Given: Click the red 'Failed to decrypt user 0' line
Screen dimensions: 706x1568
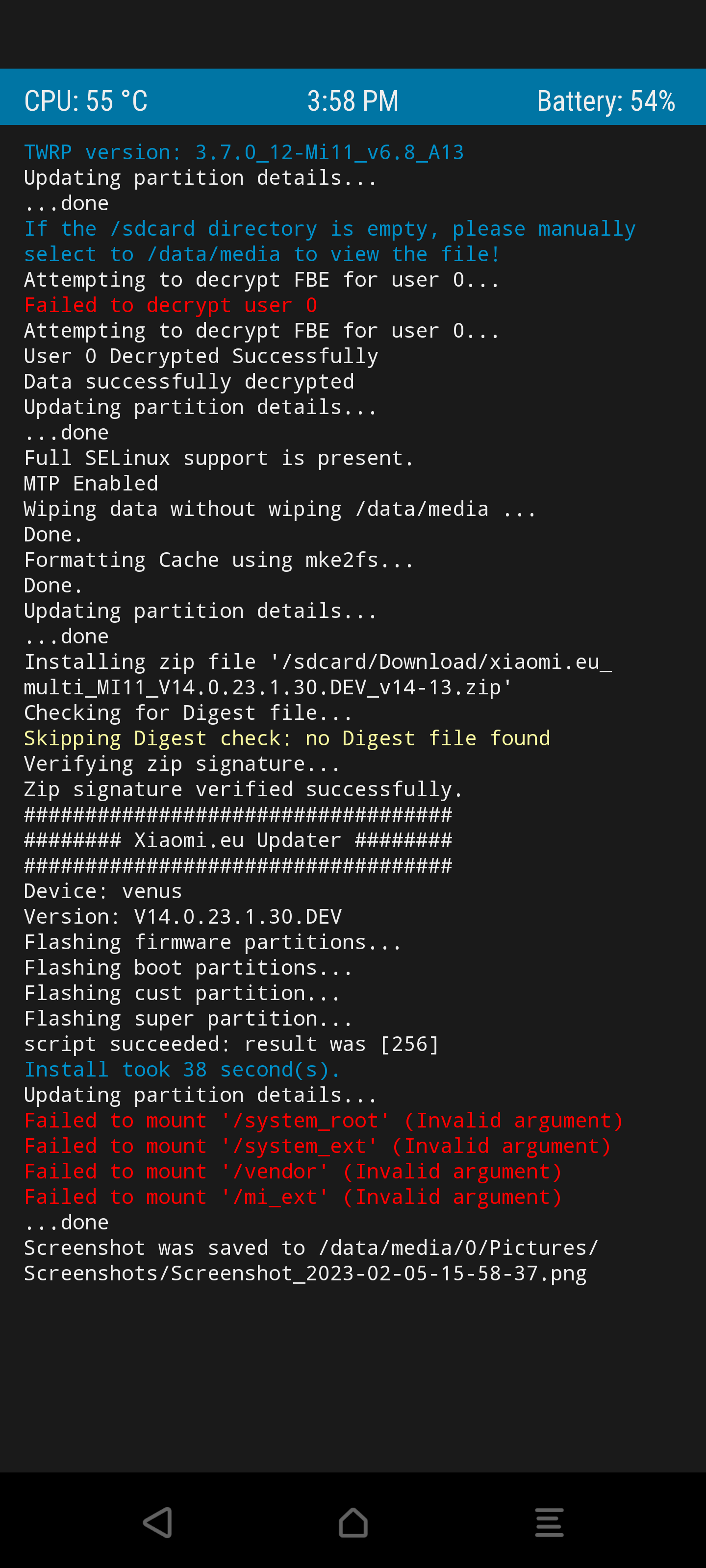Looking at the screenshot, I should click(171, 305).
